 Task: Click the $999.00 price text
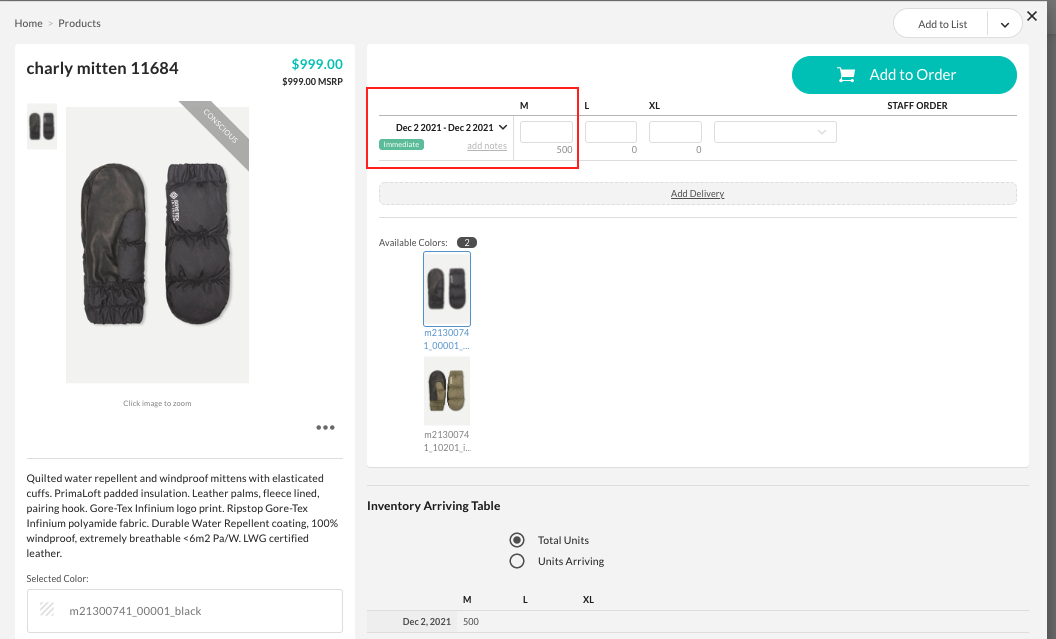[x=317, y=64]
